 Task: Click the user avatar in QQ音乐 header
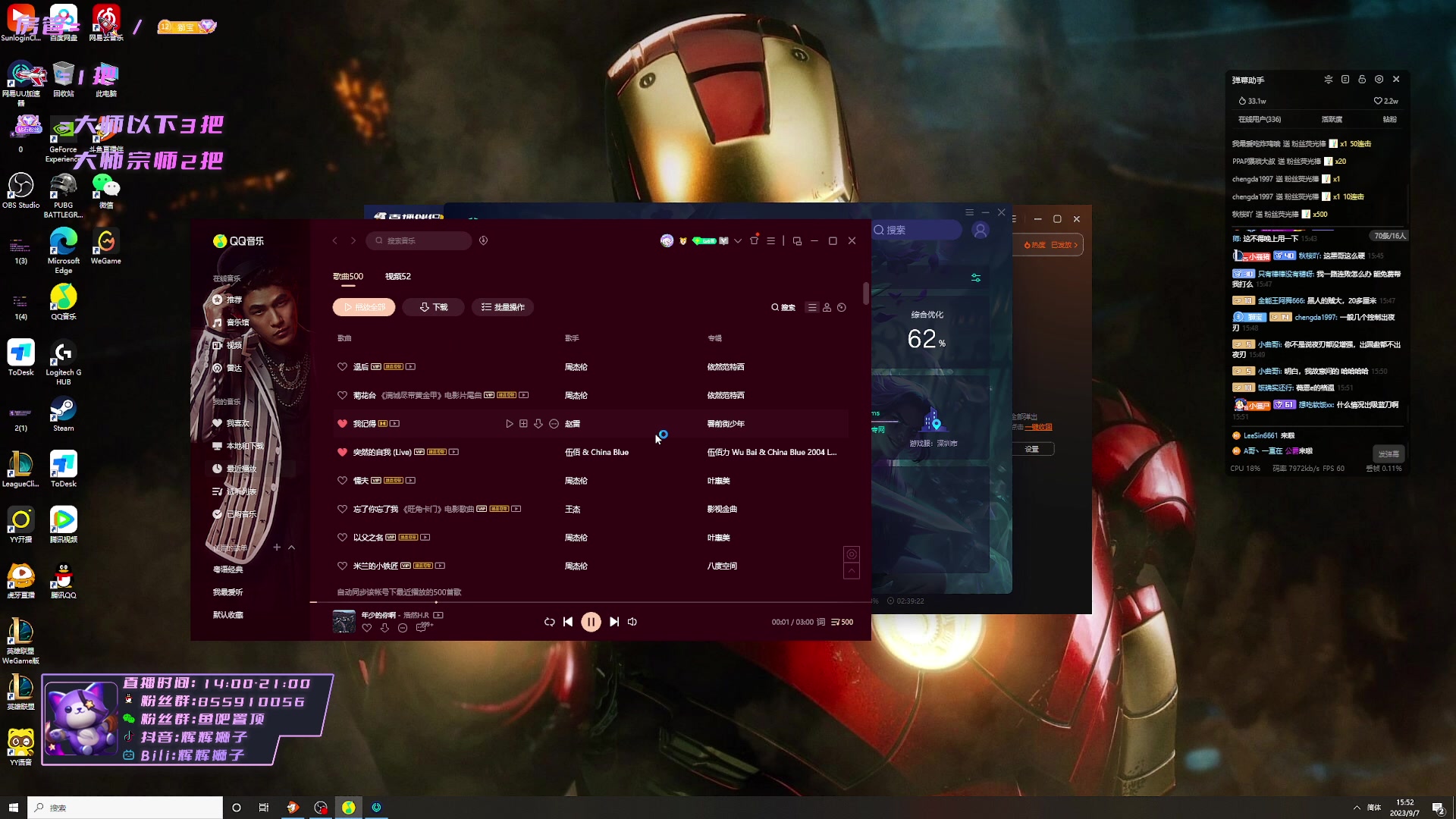click(x=667, y=240)
